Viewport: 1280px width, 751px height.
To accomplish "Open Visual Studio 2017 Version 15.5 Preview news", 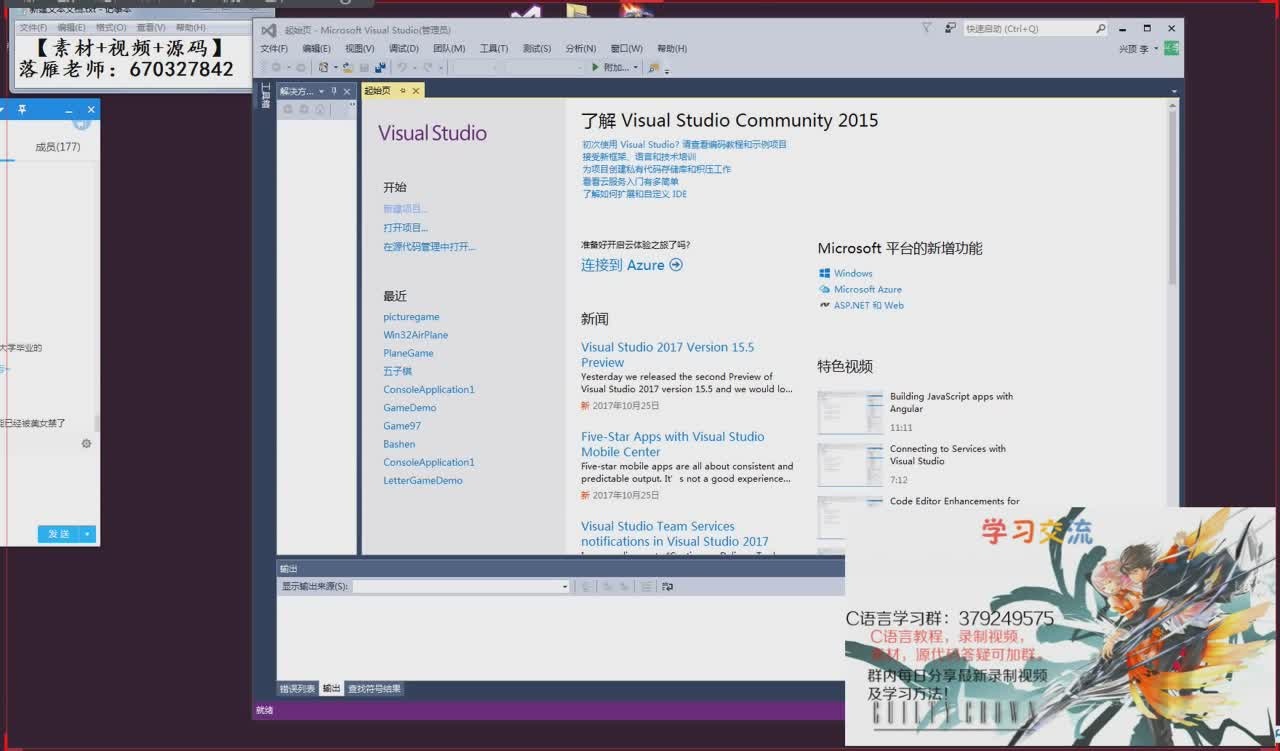I will coord(668,355).
